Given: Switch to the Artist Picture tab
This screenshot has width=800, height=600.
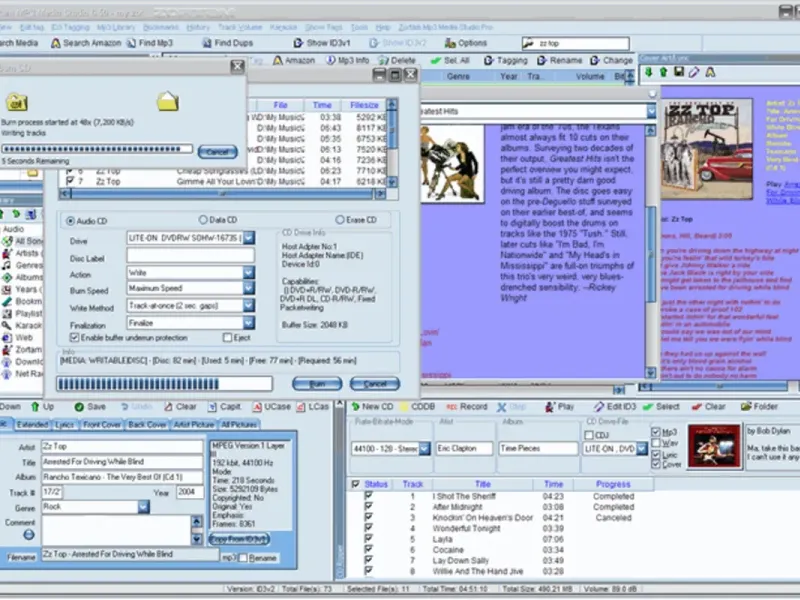Looking at the screenshot, I should (x=194, y=424).
